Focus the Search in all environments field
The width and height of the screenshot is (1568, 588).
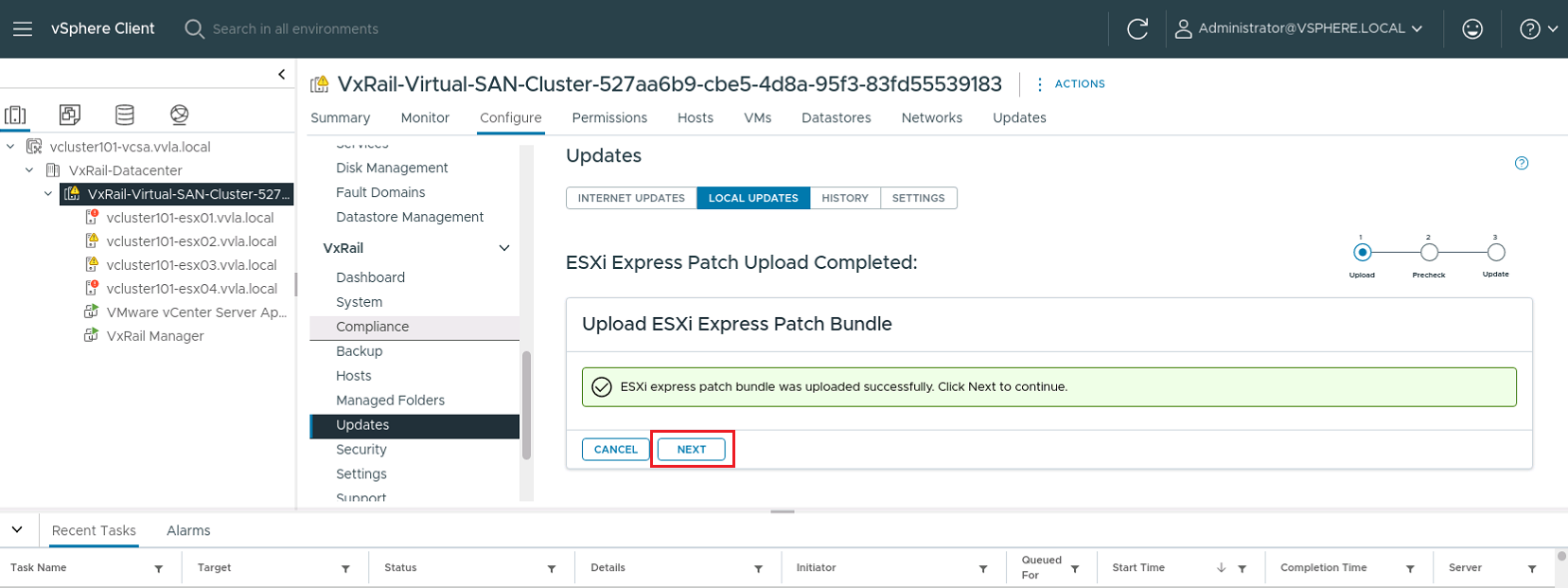[x=295, y=29]
